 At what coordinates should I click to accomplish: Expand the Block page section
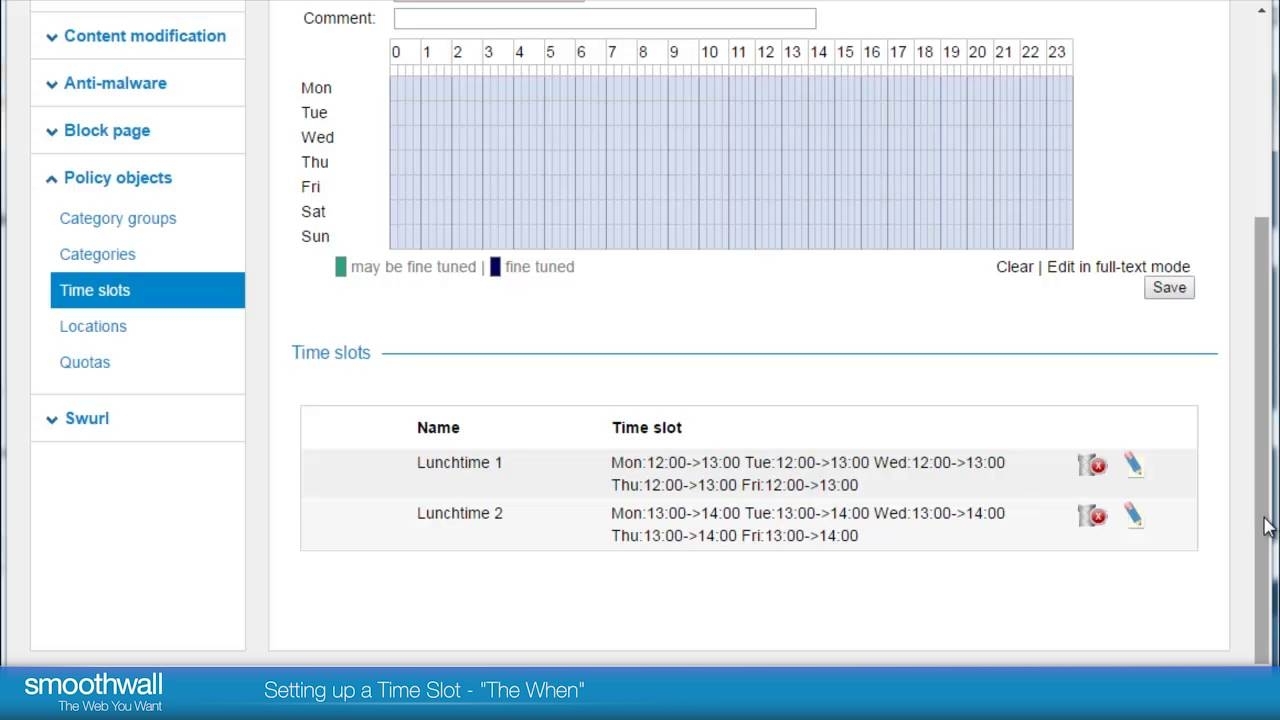click(98, 130)
